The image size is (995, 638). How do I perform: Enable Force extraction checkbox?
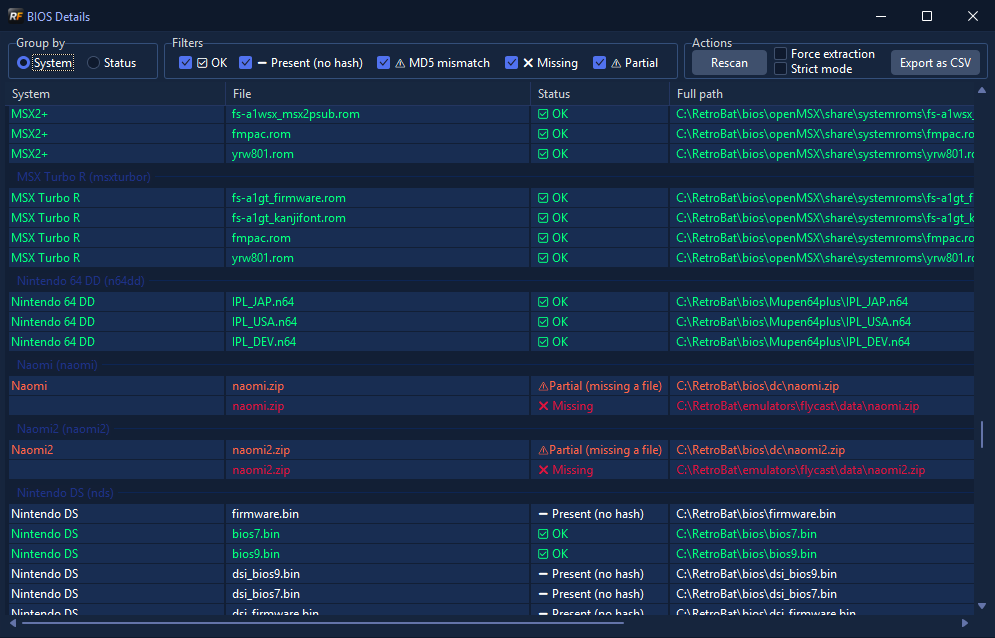coord(781,54)
